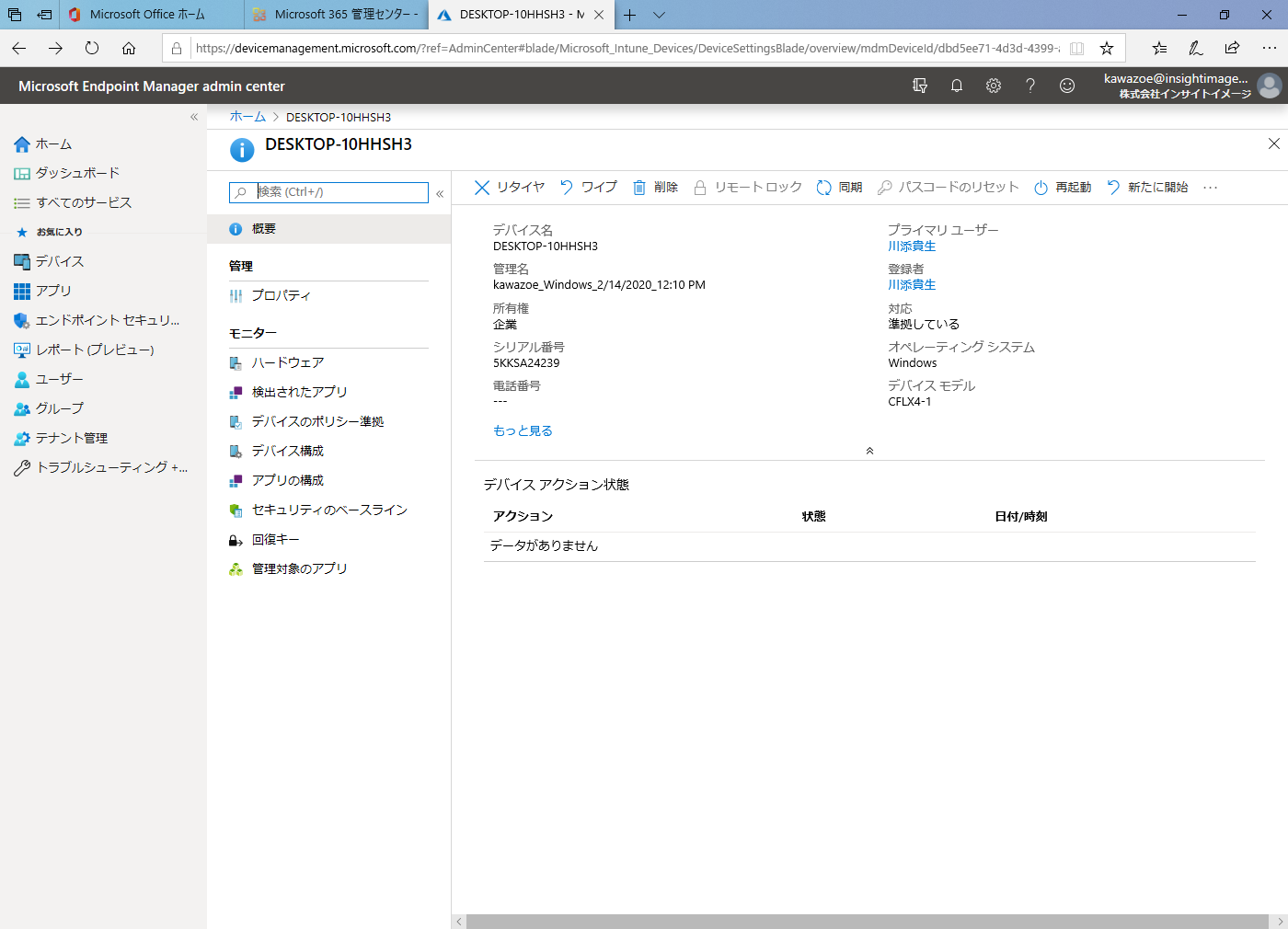Open the account avatar menu
Image resolution: width=1288 pixels, height=929 pixels.
[1270, 86]
